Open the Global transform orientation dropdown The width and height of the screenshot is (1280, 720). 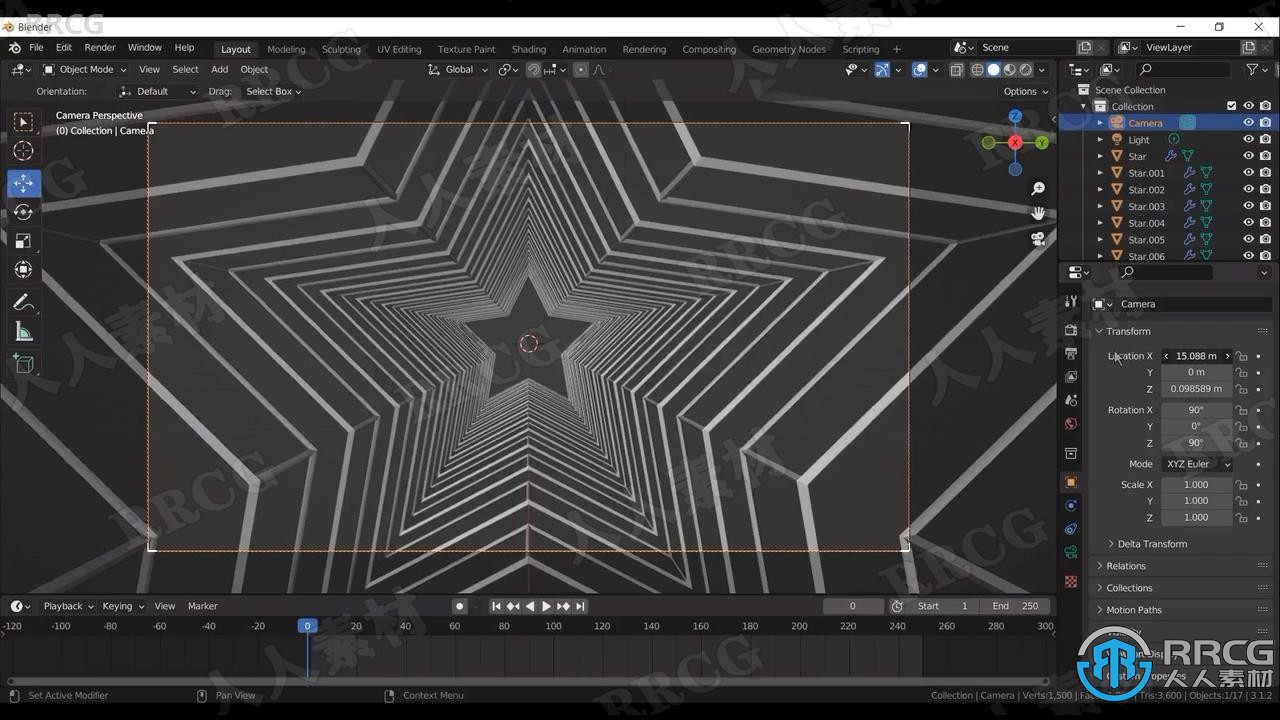click(458, 70)
